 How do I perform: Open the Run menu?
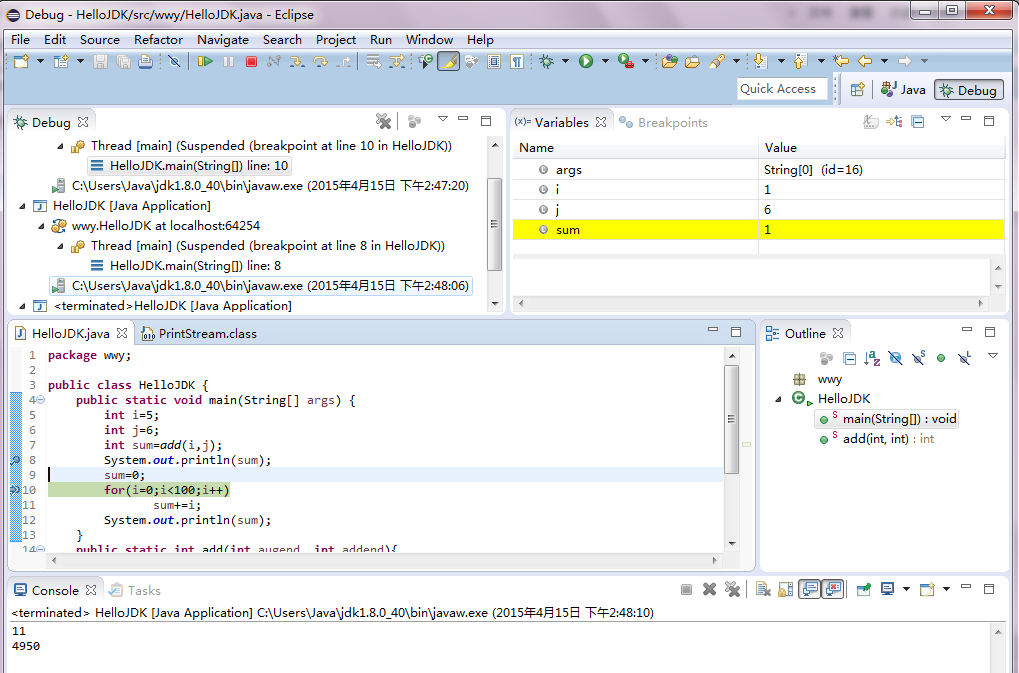coord(380,40)
